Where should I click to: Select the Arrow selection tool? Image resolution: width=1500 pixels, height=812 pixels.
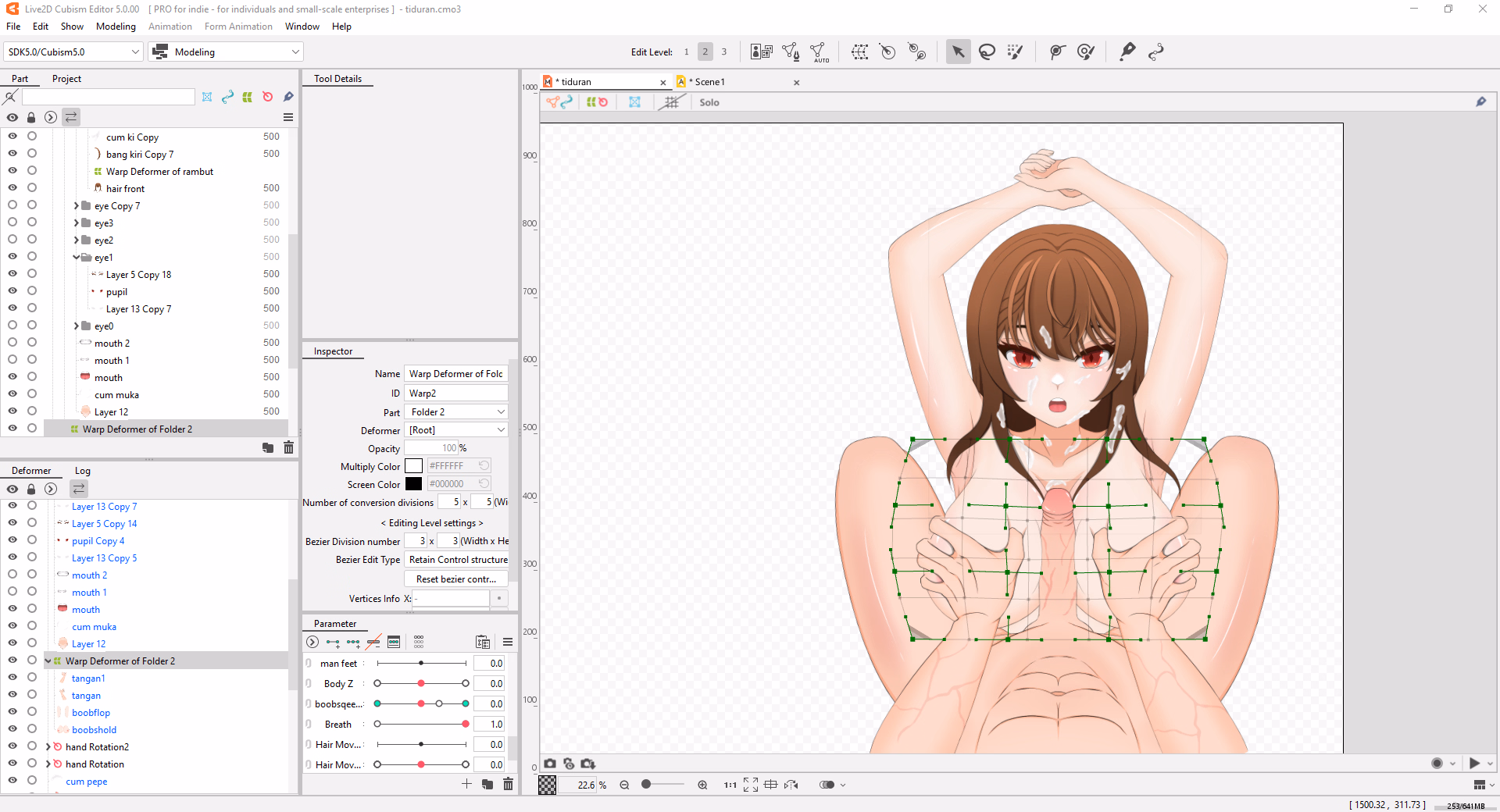(x=958, y=52)
